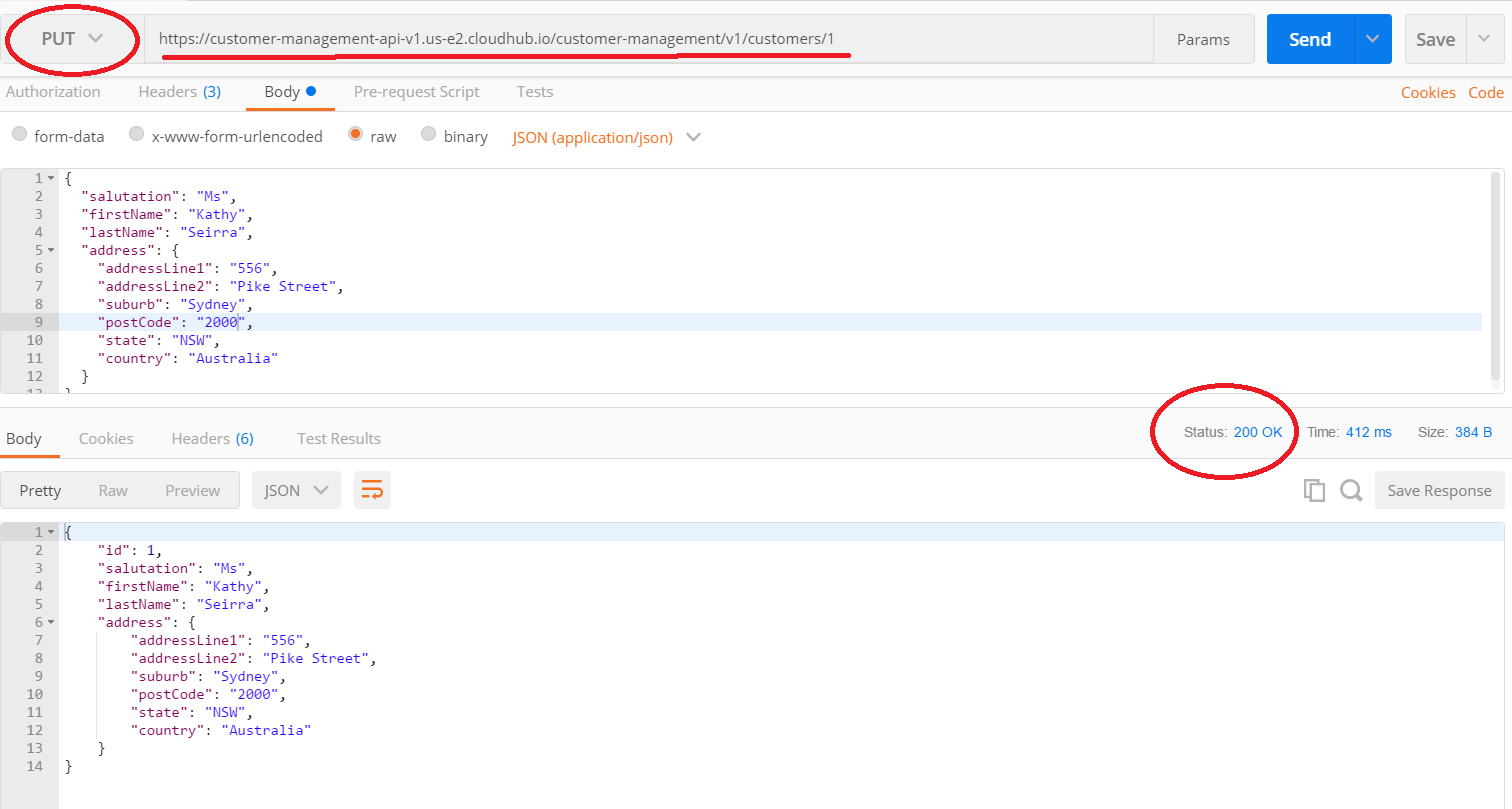Click the "postCode" line in request body

click(x=770, y=322)
